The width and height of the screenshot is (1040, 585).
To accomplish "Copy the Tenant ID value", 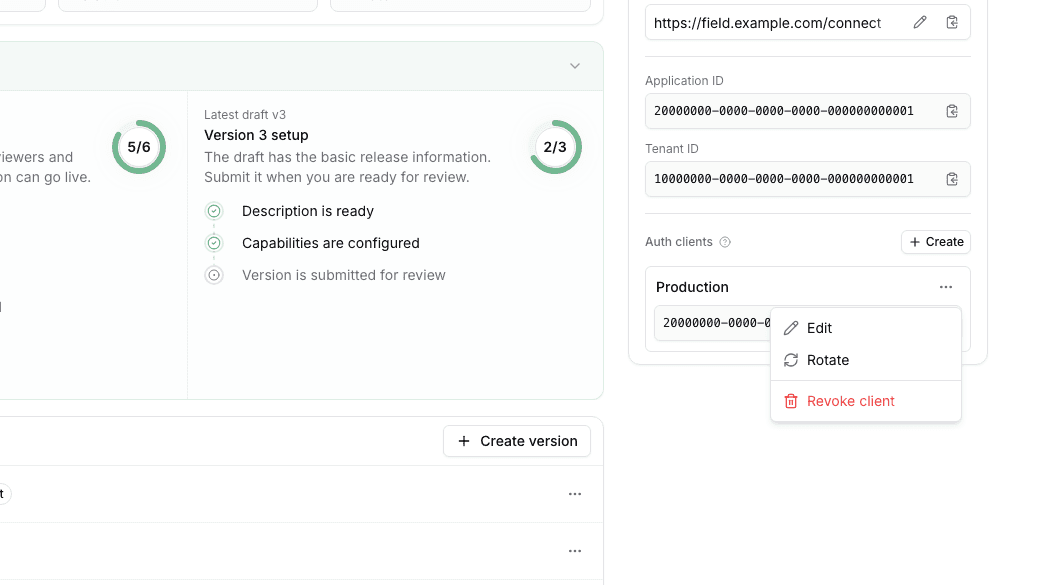I will pyautogui.click(x=952, y=179).
